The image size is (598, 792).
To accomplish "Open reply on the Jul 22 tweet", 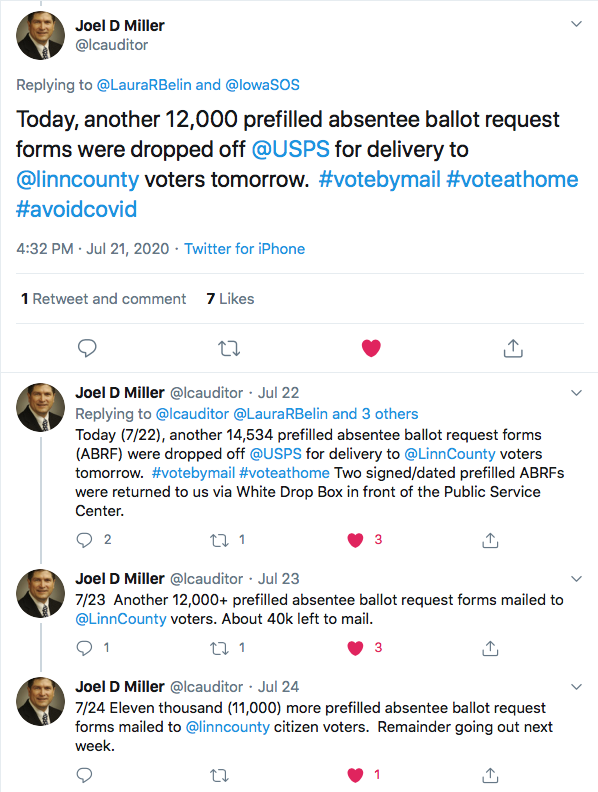I will click(x=84, y=540).
